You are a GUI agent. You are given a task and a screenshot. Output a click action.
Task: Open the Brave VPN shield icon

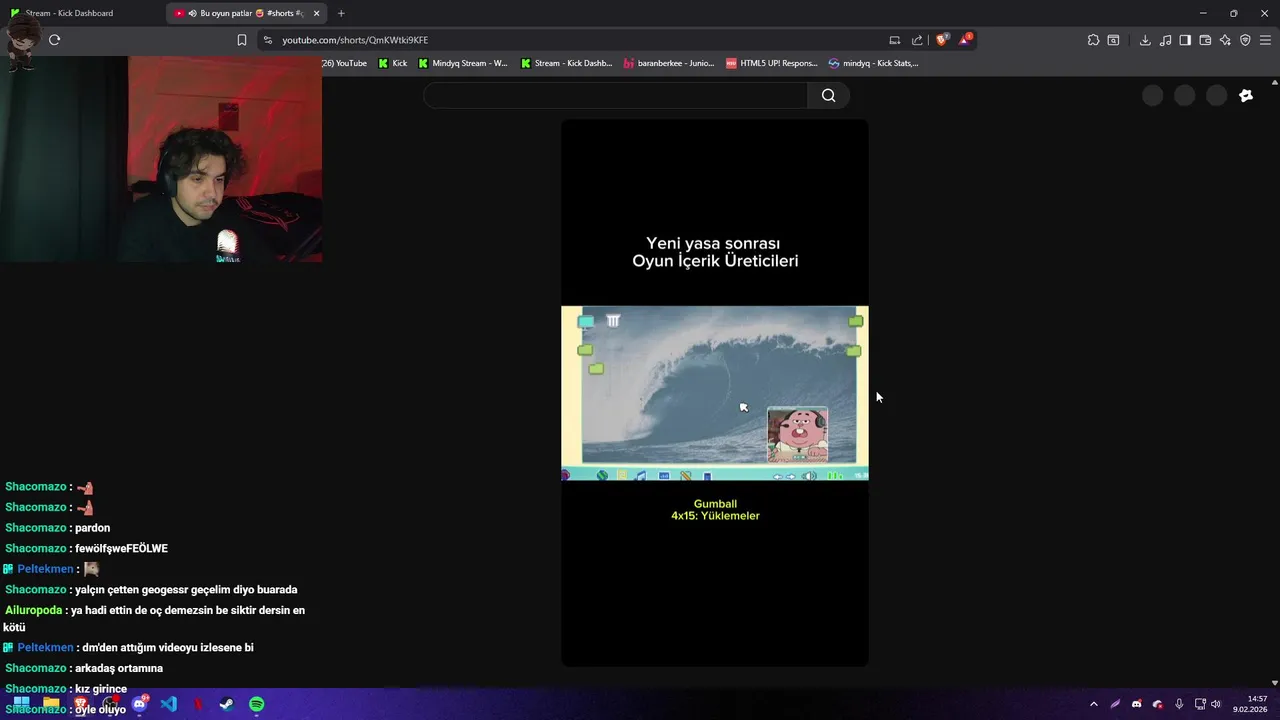point(1245,40)
